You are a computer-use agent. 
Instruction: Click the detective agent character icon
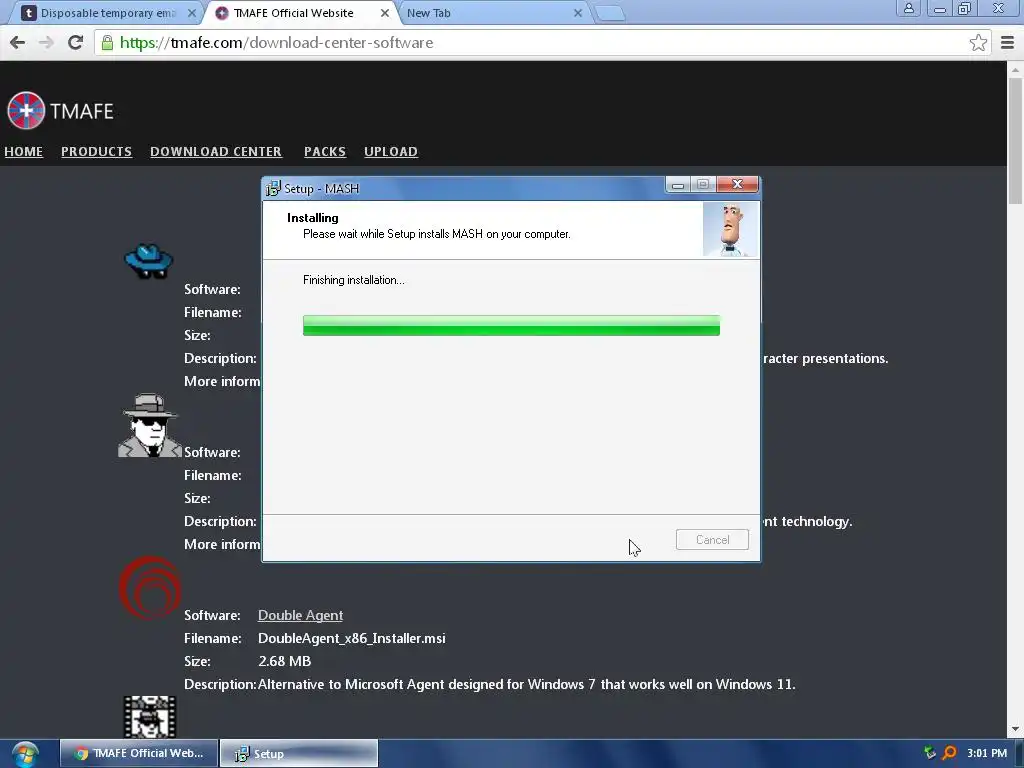point(150,425)
